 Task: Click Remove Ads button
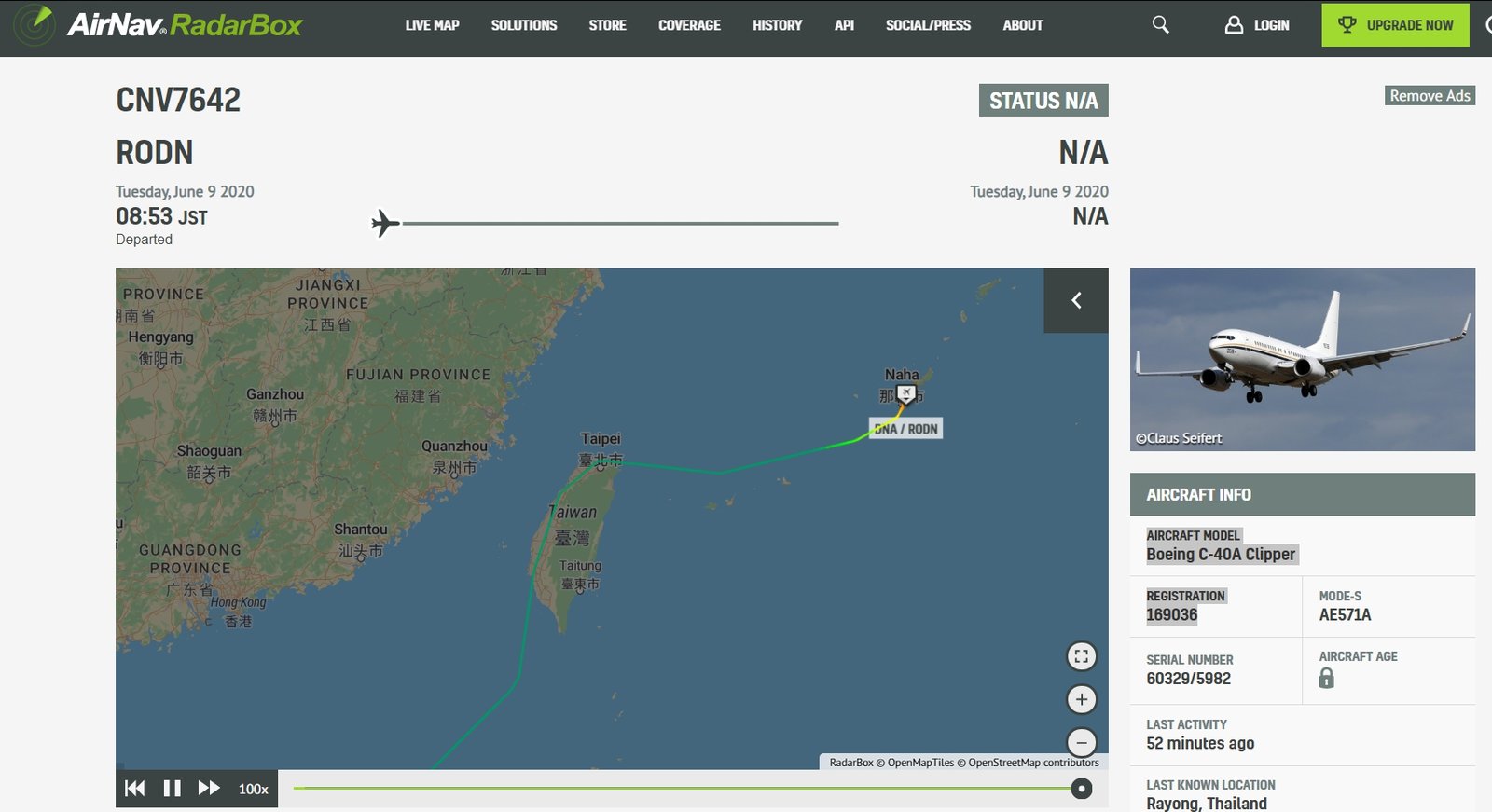point(1429,96)
